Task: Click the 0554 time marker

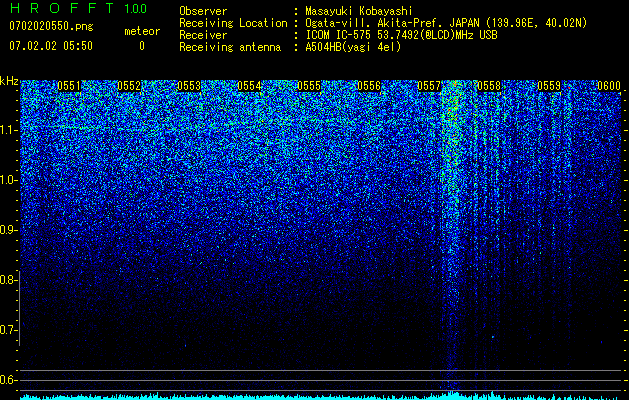Action: (249, 86)
